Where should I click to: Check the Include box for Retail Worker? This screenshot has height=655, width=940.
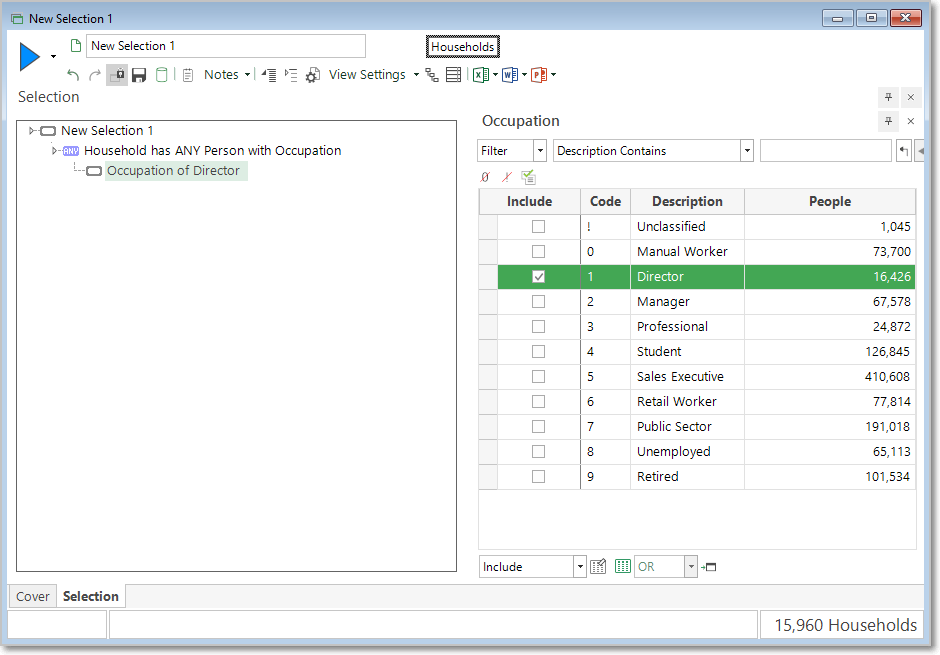[x=538, y=402]
